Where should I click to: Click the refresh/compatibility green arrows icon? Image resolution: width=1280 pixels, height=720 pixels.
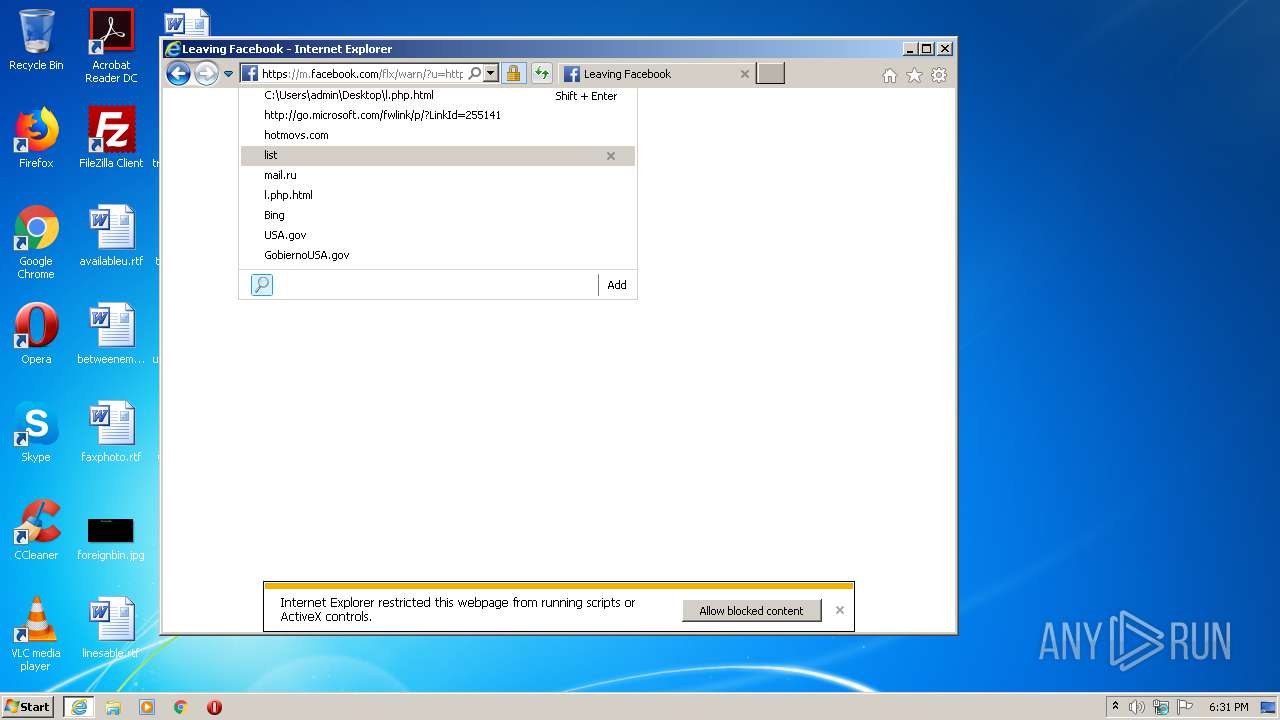pos(541,73)
